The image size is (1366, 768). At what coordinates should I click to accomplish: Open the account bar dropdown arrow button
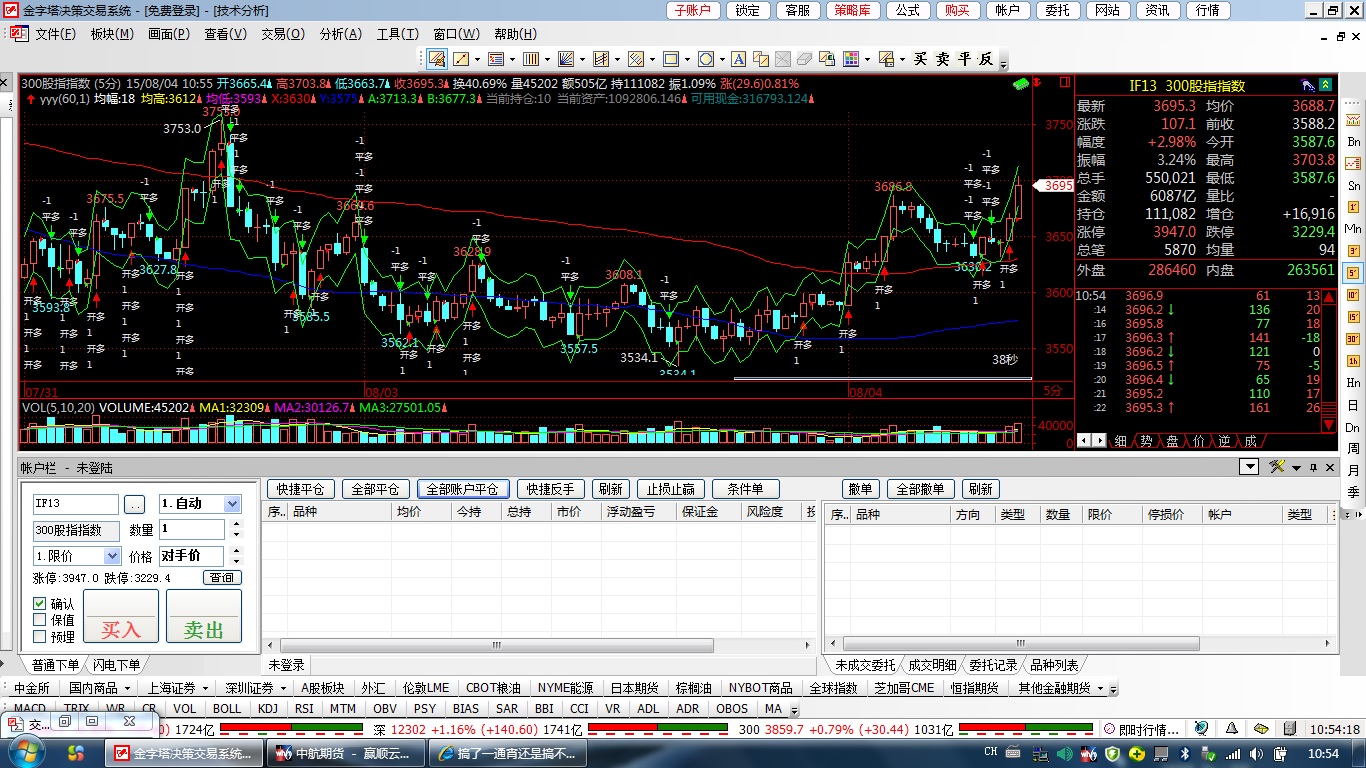1249,466
